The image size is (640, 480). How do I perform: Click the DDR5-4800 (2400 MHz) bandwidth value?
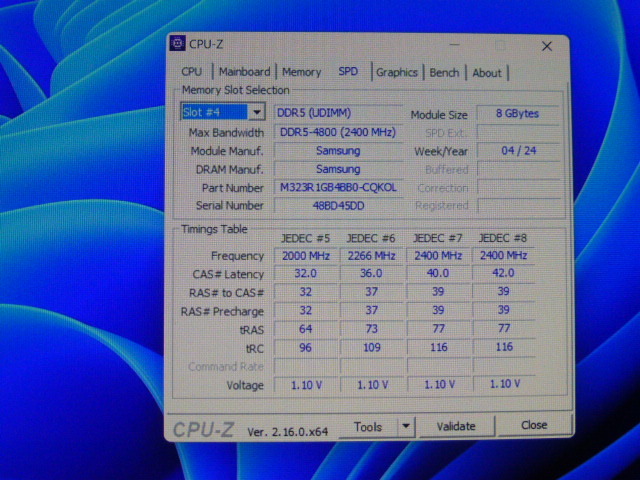point(338,132)
